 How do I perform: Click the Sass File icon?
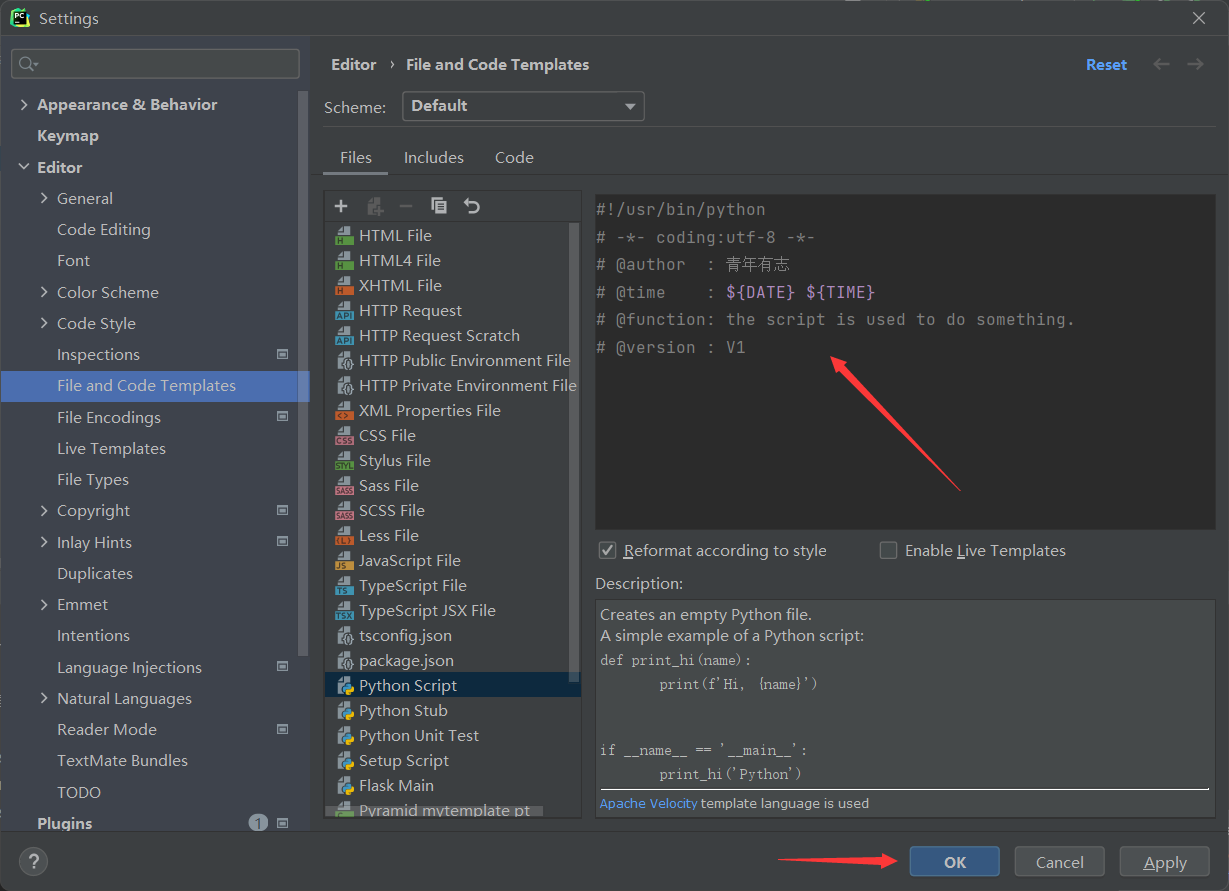coord(344,486)
